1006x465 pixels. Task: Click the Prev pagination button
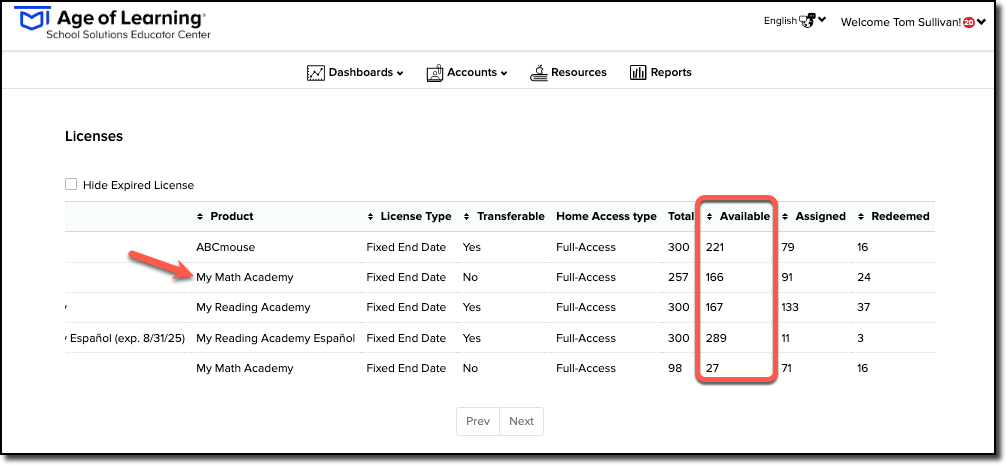coord(478,421)
